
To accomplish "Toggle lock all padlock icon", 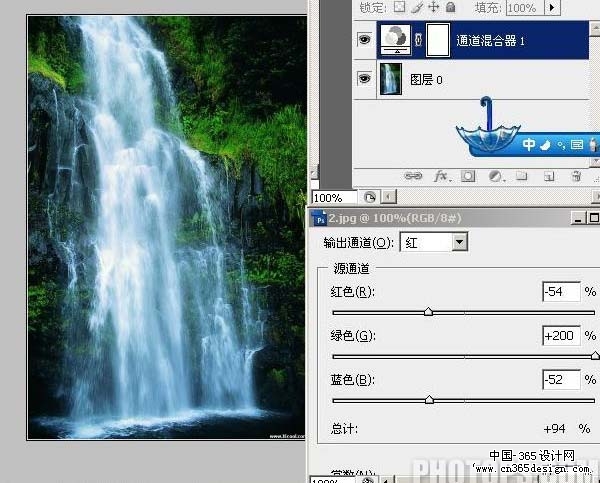I will [451, 7].
